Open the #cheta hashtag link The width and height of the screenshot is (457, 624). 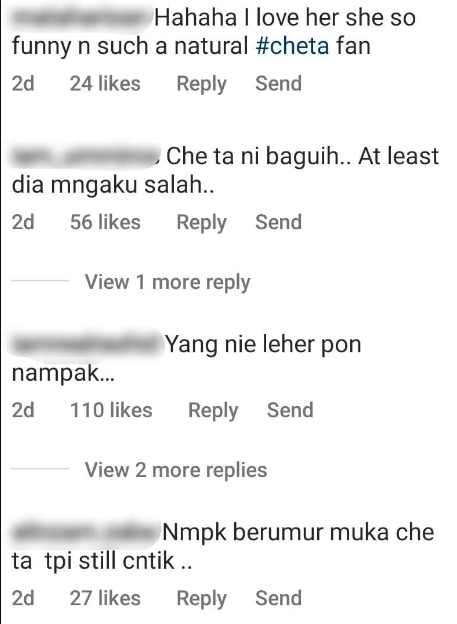292,45
